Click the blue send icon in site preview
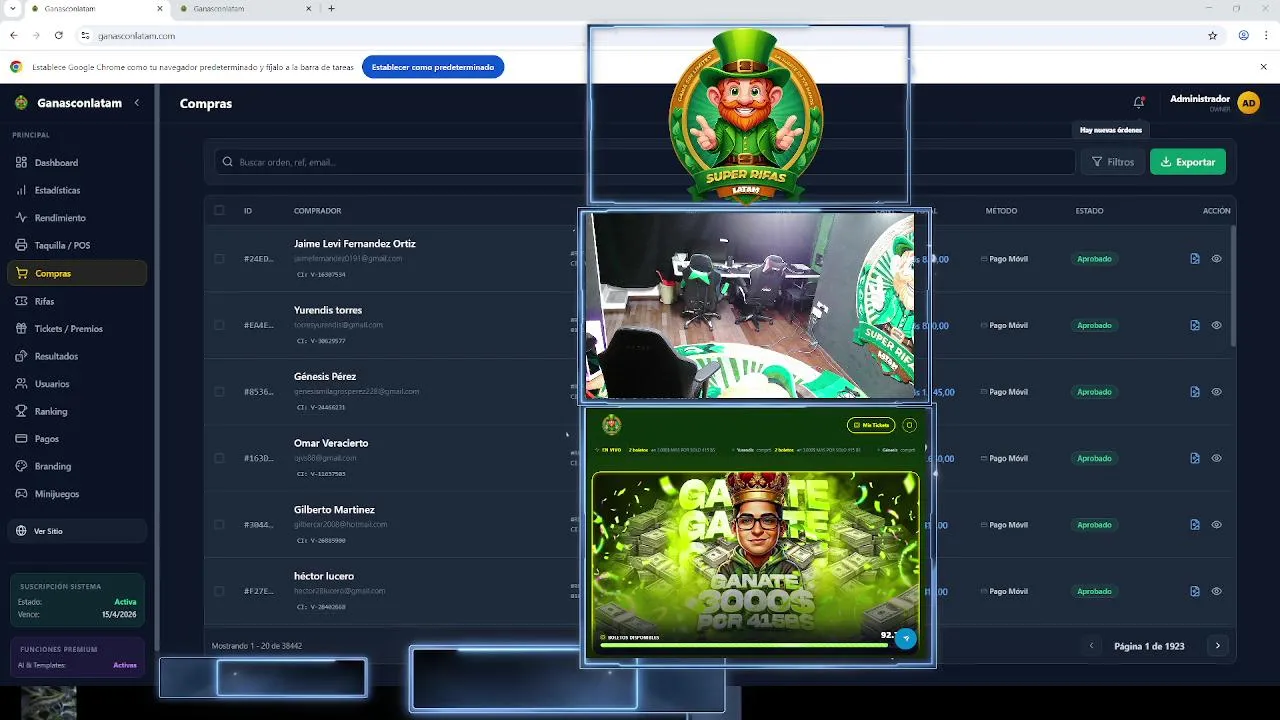 click(906, 638)
